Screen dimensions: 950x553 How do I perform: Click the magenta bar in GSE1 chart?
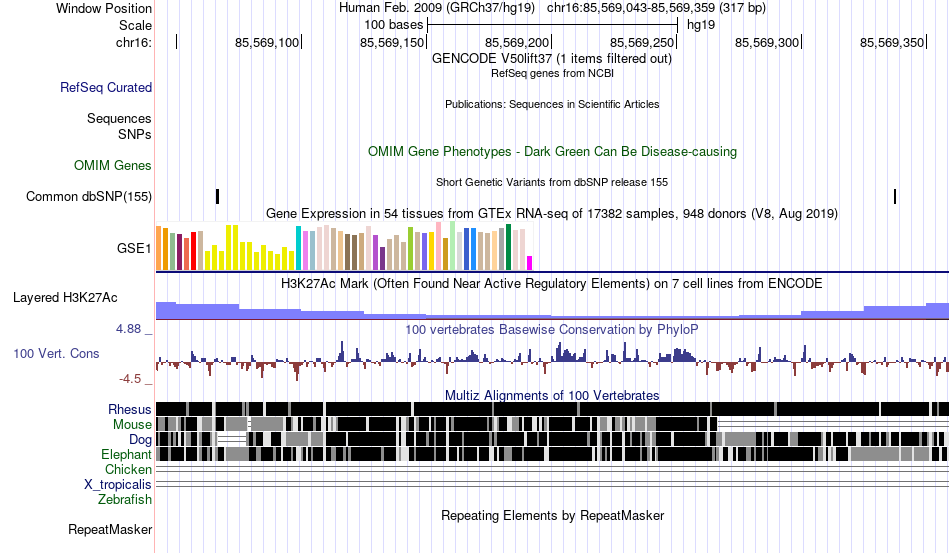(530, 263)
